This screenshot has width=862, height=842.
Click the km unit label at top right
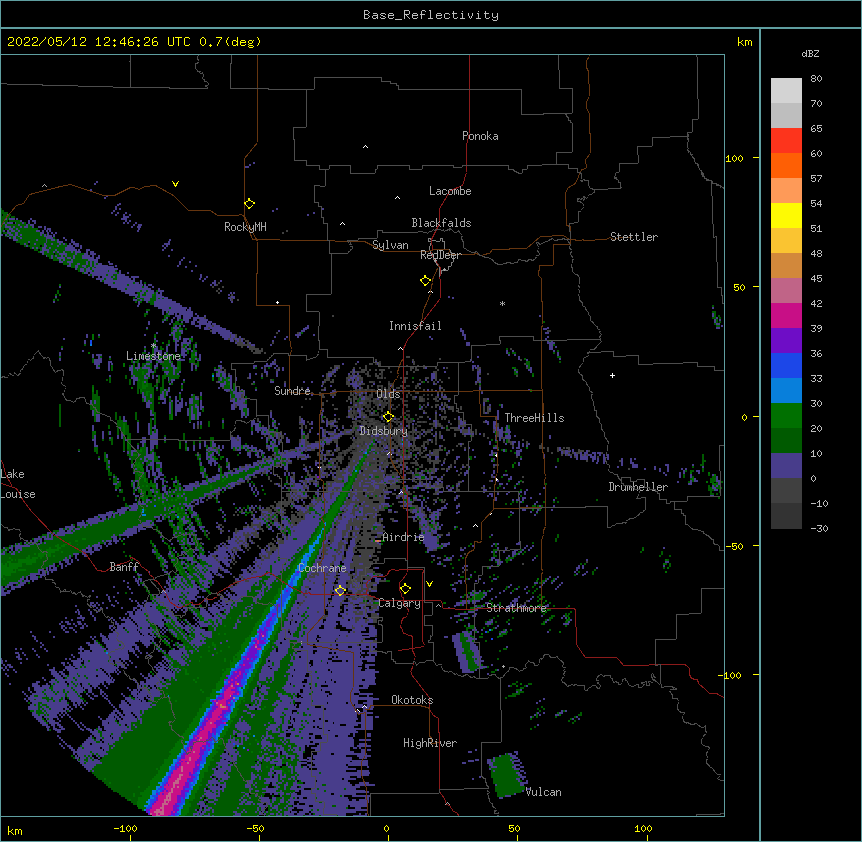(744, 42)
